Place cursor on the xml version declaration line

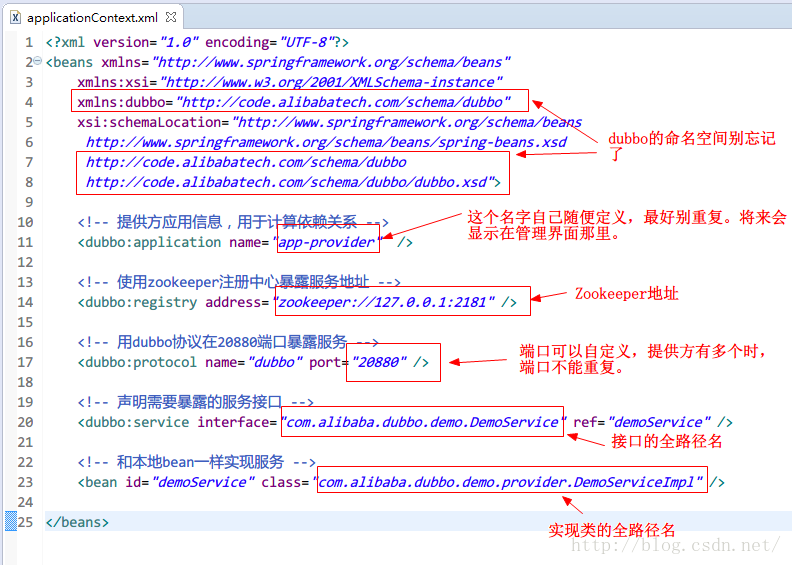(197, 42)
